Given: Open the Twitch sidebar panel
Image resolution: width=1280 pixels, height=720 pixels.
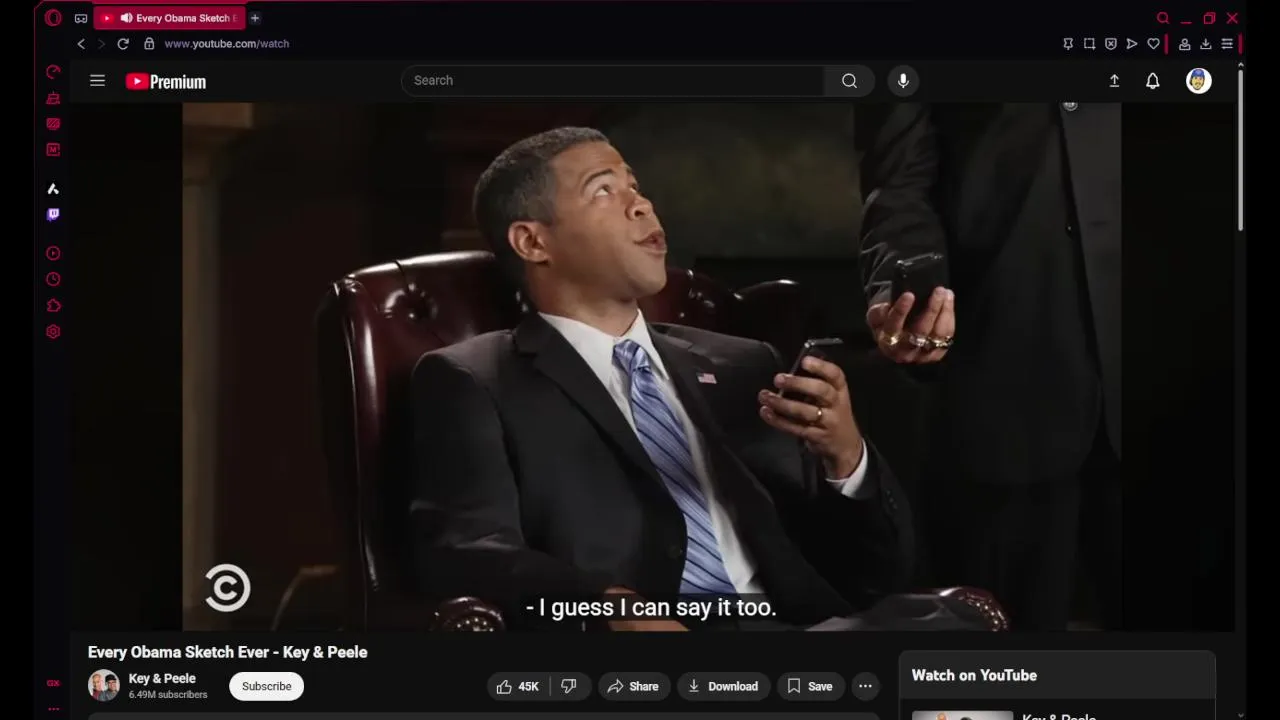Looking at the screenshot, I should click(x=53, y=215).
